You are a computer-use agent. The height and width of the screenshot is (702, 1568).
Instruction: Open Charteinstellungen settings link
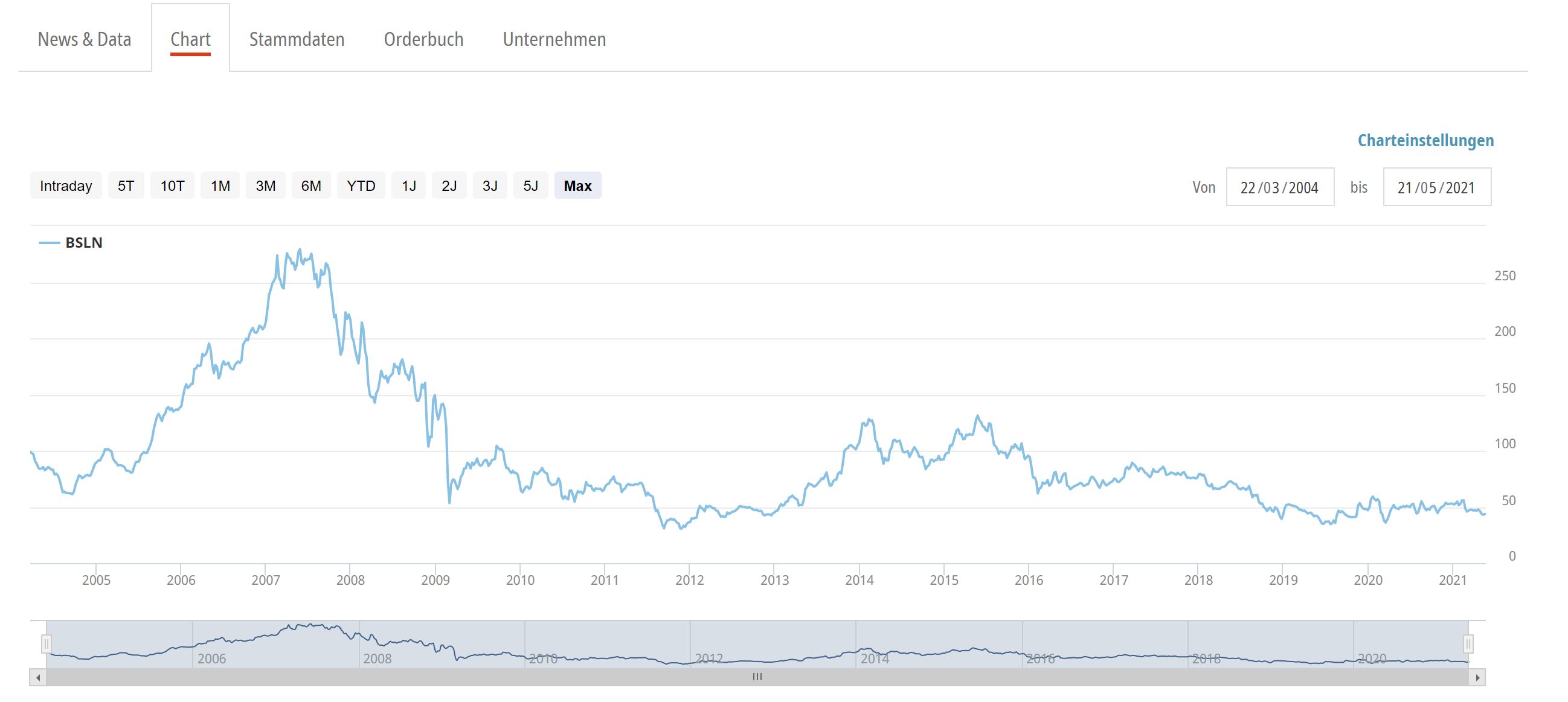pyautogui.click(x=1425, y=141)
